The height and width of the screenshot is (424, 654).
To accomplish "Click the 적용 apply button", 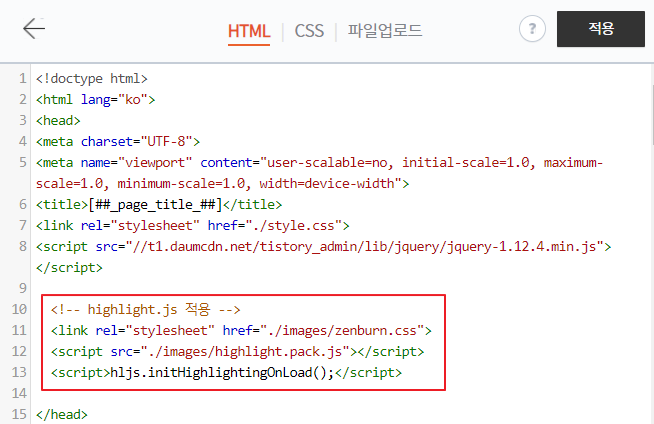I will point(601,29).
